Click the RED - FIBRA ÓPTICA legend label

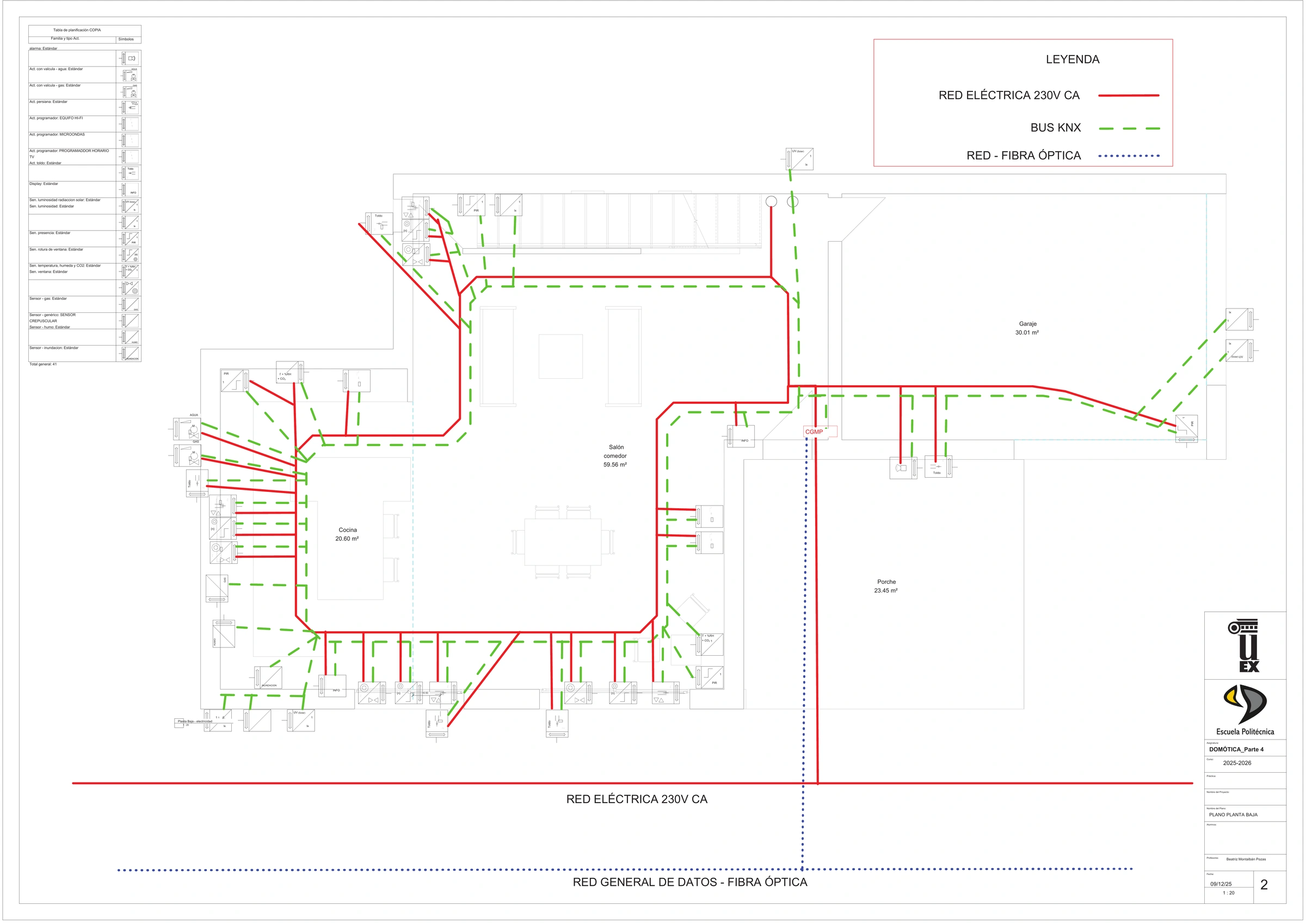(x=1023, y=155)
